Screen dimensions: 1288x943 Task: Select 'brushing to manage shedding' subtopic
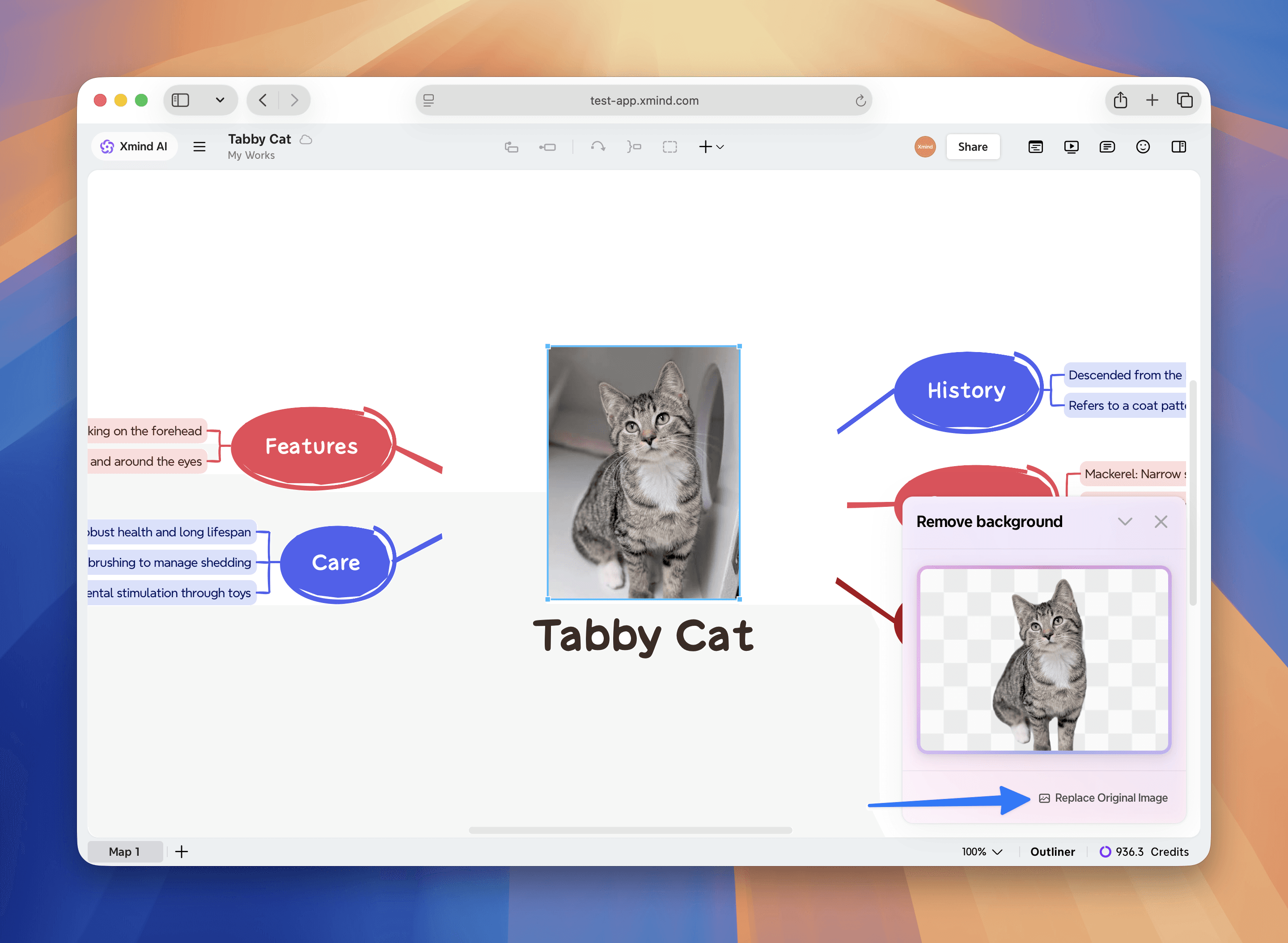[x=171, y=562]
